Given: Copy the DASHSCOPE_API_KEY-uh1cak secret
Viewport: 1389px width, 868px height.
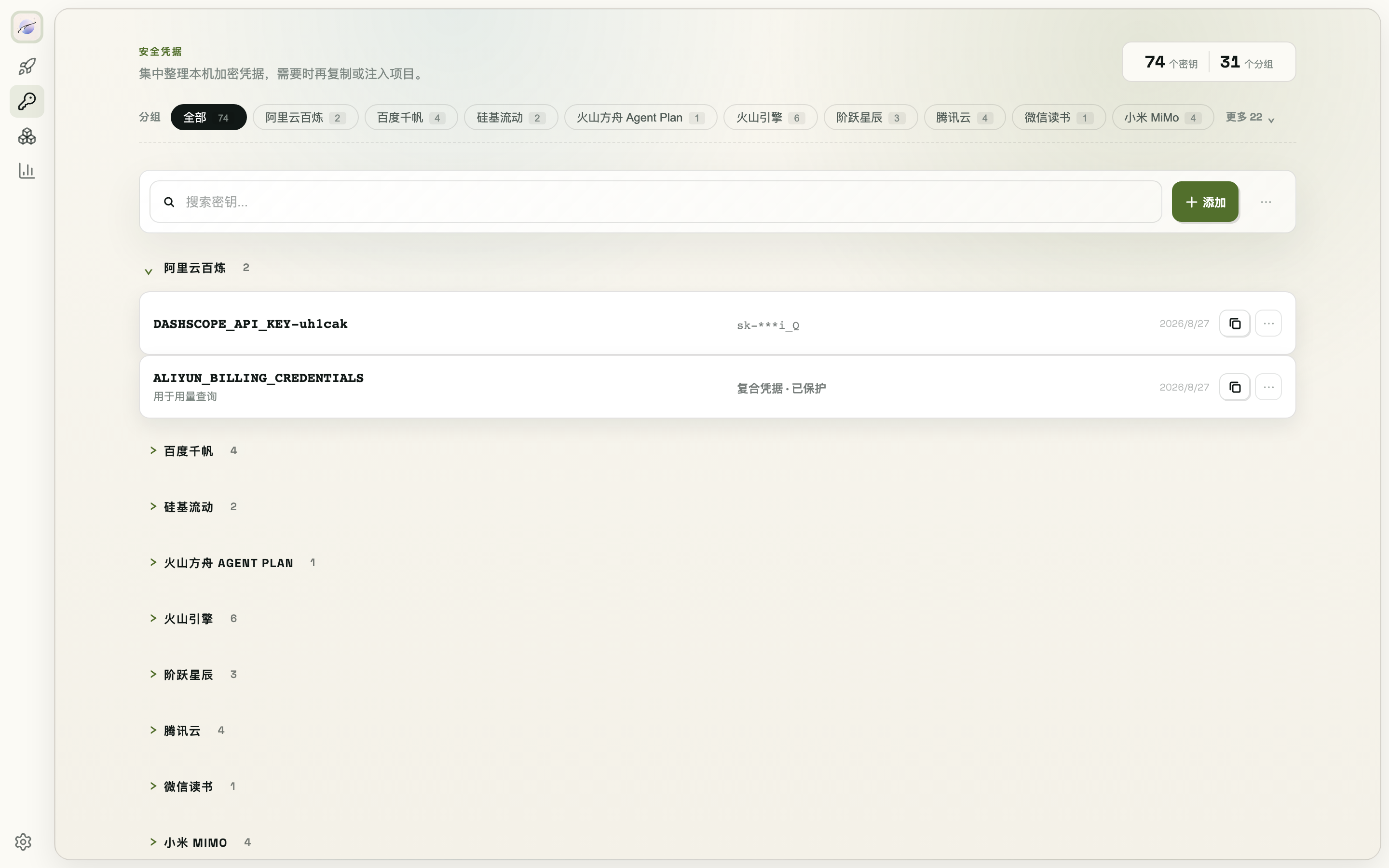Looking at the screenshot, I should click(1235, 324).
